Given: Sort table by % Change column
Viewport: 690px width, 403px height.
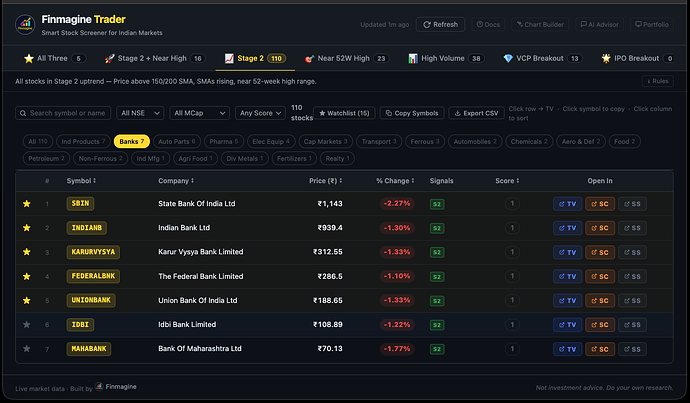Looking at the screenshot, I should pyautogui.click(x=395, y=181).
